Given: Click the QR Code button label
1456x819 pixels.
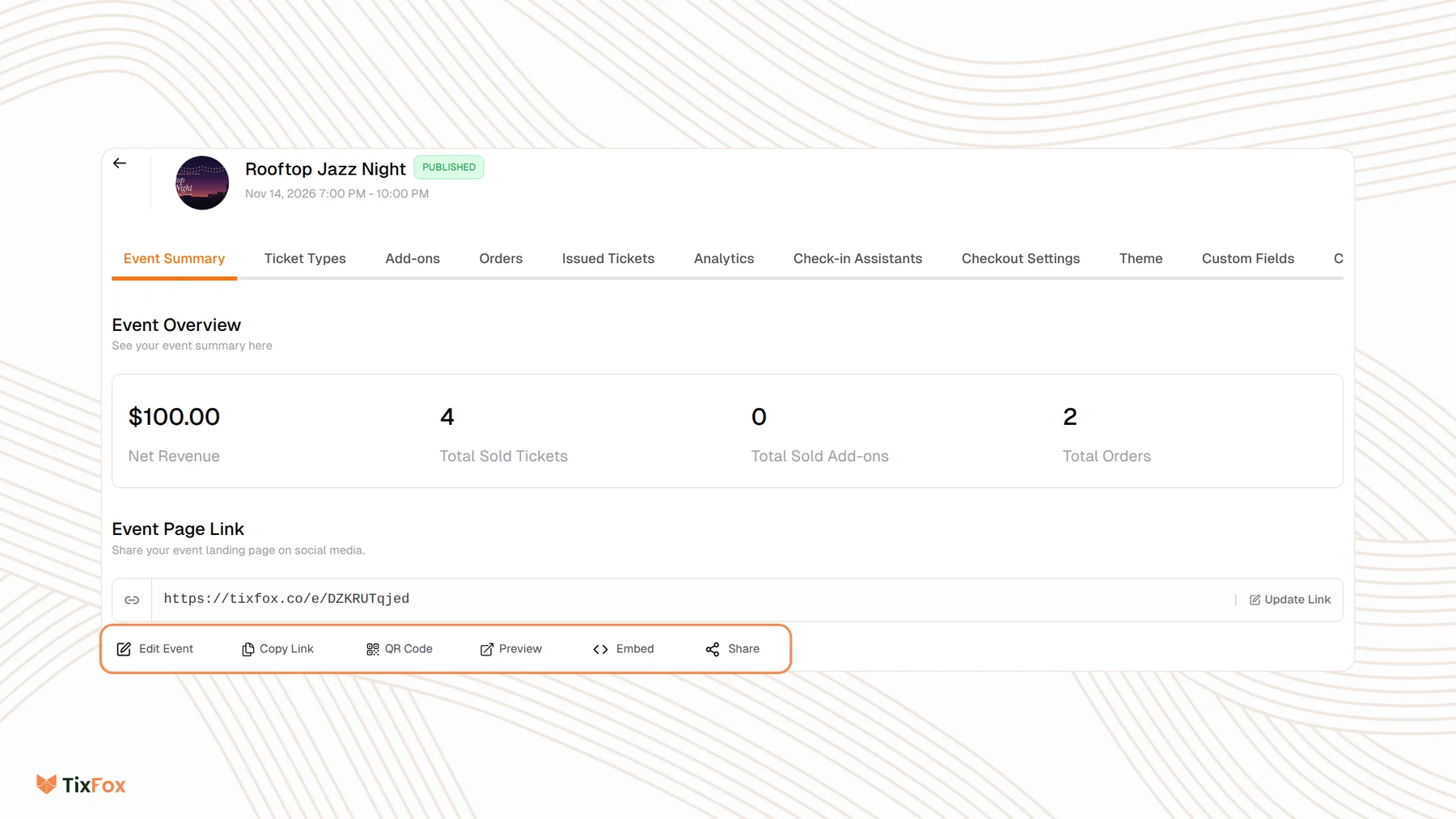Looking at the screenshot, I should click(408, 649).
